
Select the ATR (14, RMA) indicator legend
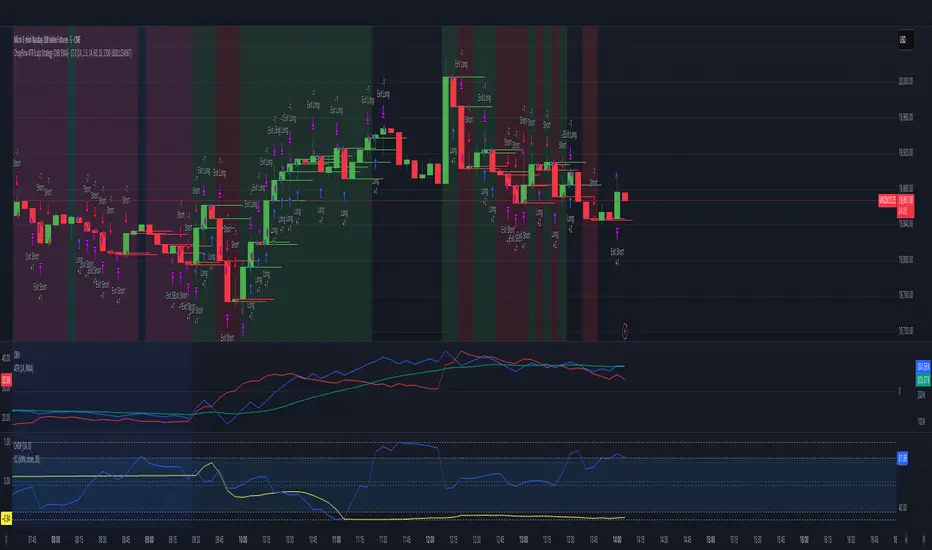click(23, 369)
